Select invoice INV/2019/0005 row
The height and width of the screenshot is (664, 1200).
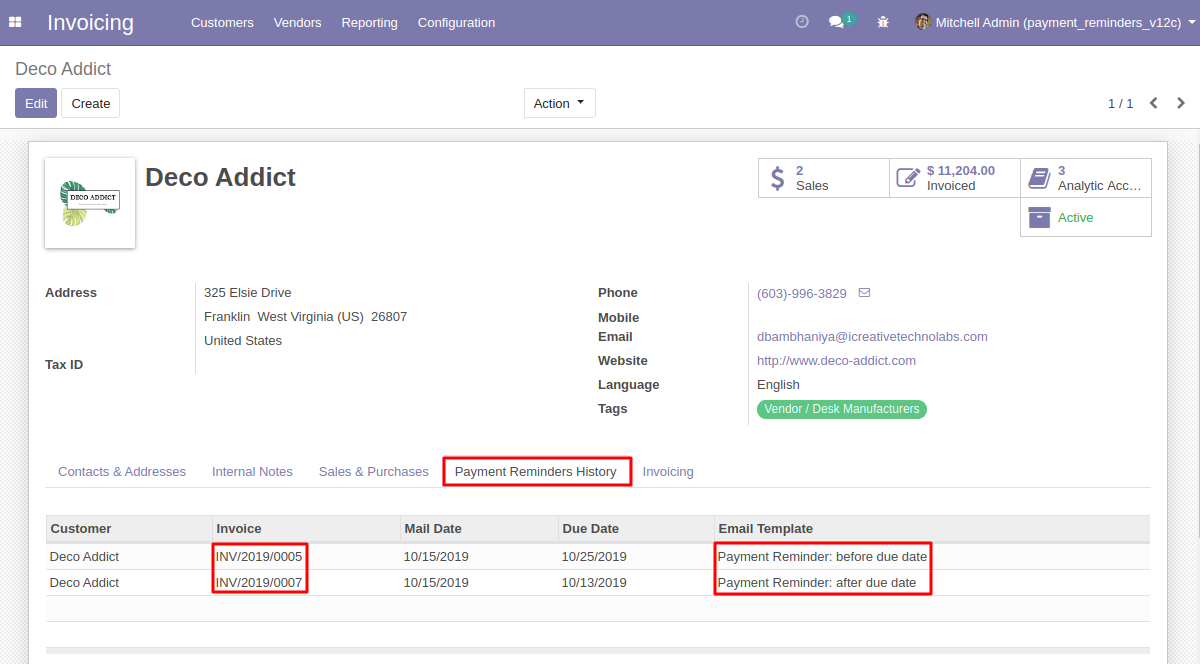coord(258,556)
